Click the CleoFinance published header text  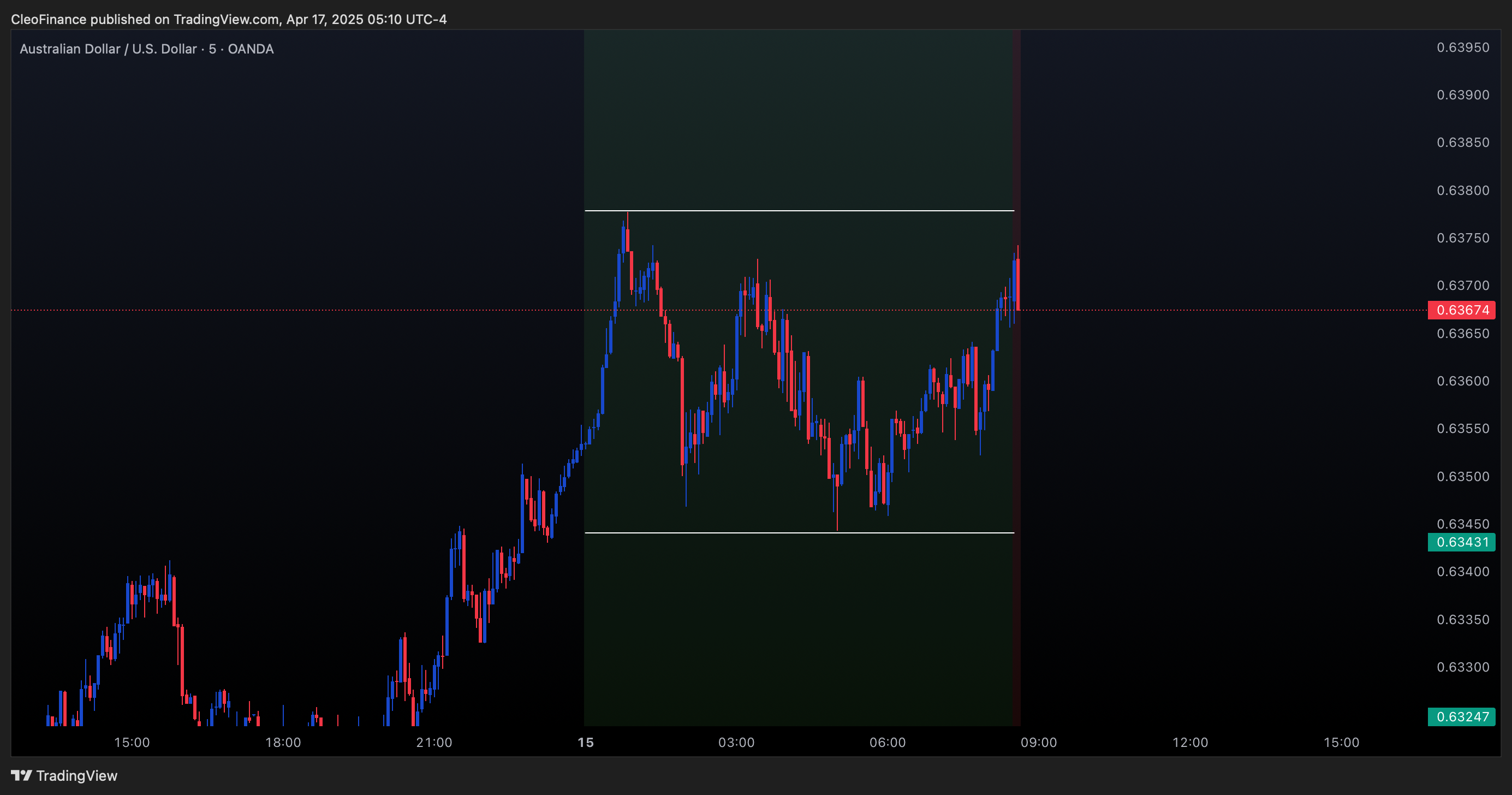pyautogui.click(x=229, y=19)
